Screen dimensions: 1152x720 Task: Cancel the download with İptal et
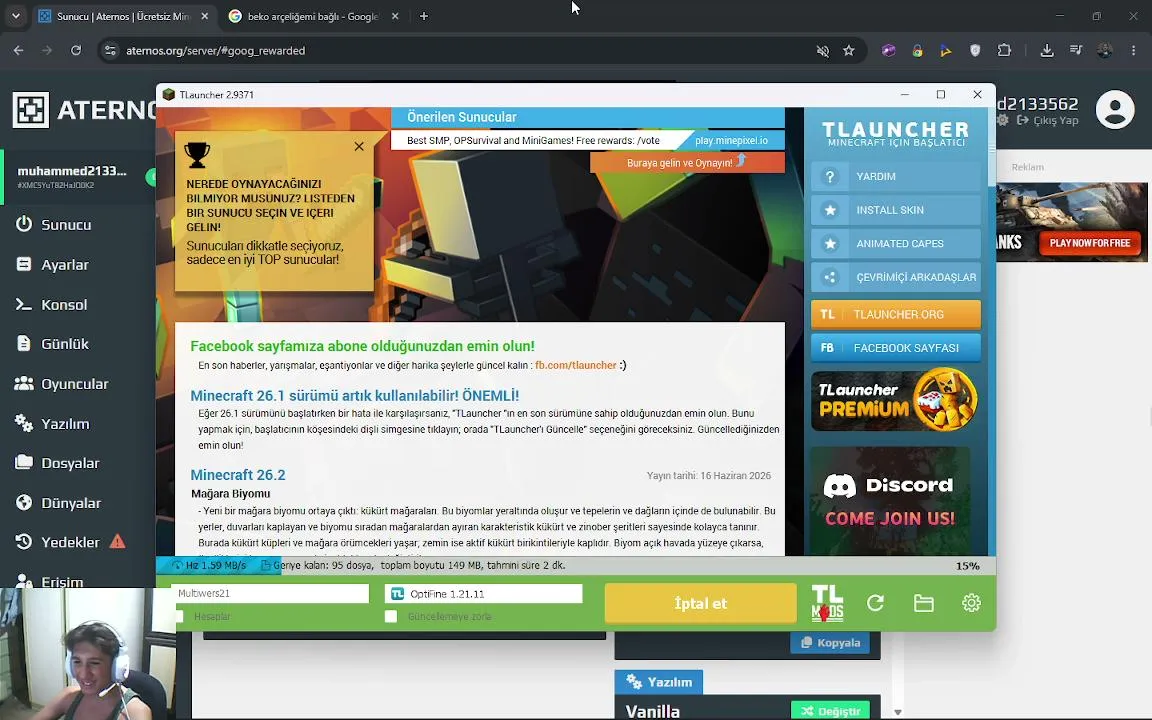pyautogui.click(x=700, y=603)
